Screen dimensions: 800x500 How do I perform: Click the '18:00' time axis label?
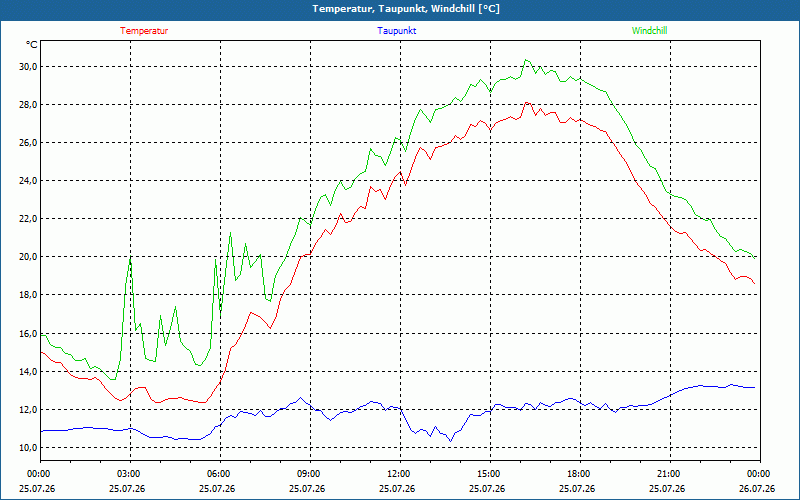[x=579, y=473]
